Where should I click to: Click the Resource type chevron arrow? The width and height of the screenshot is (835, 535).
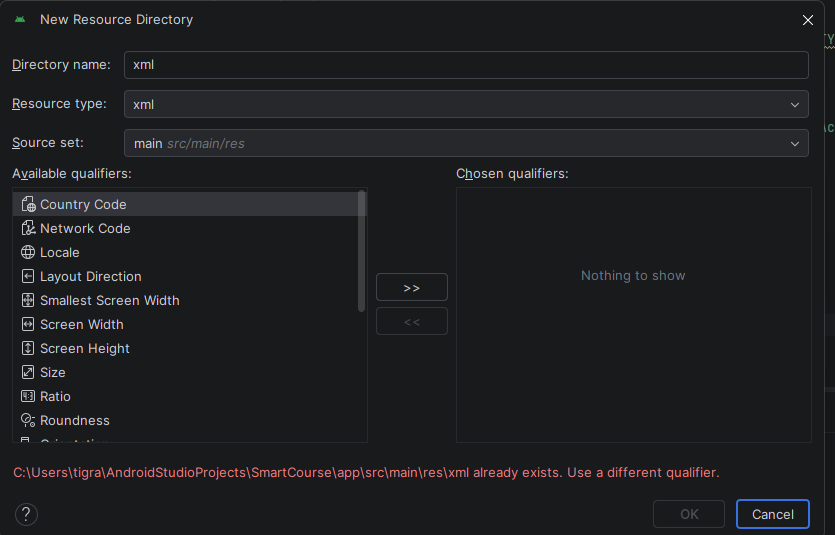click(x=795, y=104)
